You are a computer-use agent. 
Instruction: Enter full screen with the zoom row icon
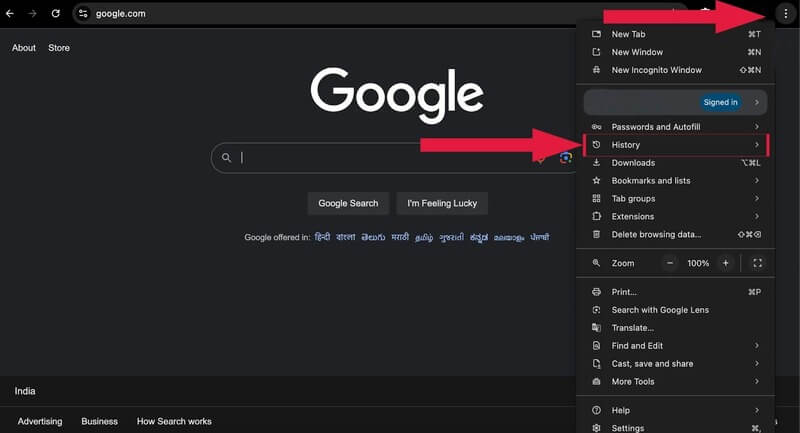click(x=758, y=263)
